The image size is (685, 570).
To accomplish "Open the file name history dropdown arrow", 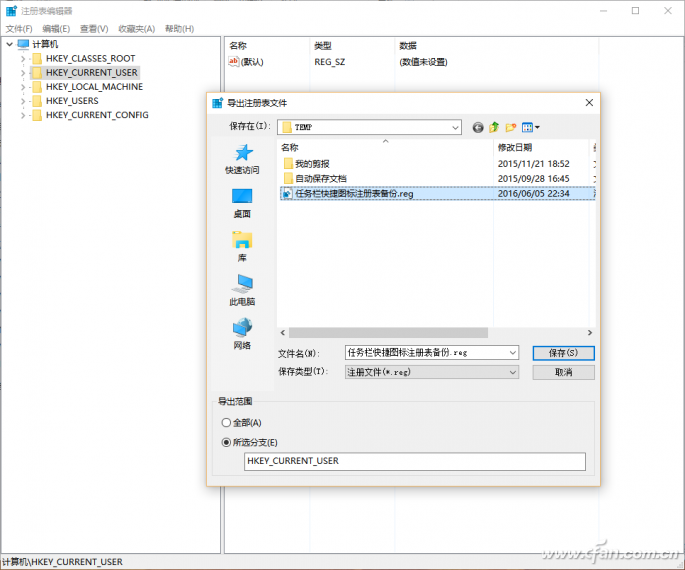I will (x=513, y=352).
